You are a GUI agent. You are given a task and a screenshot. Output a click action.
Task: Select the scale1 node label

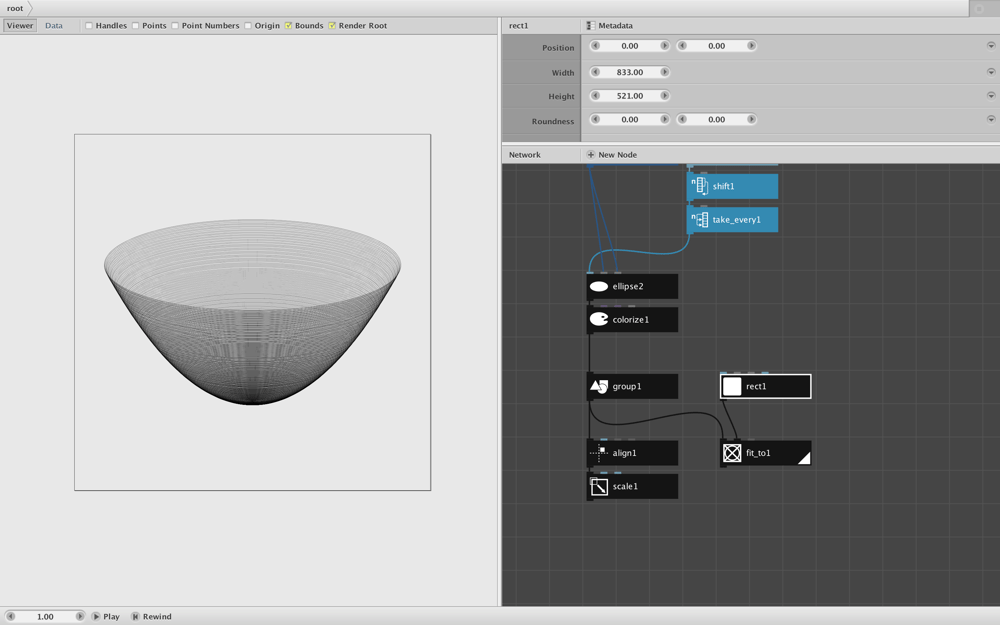(625, 487)
